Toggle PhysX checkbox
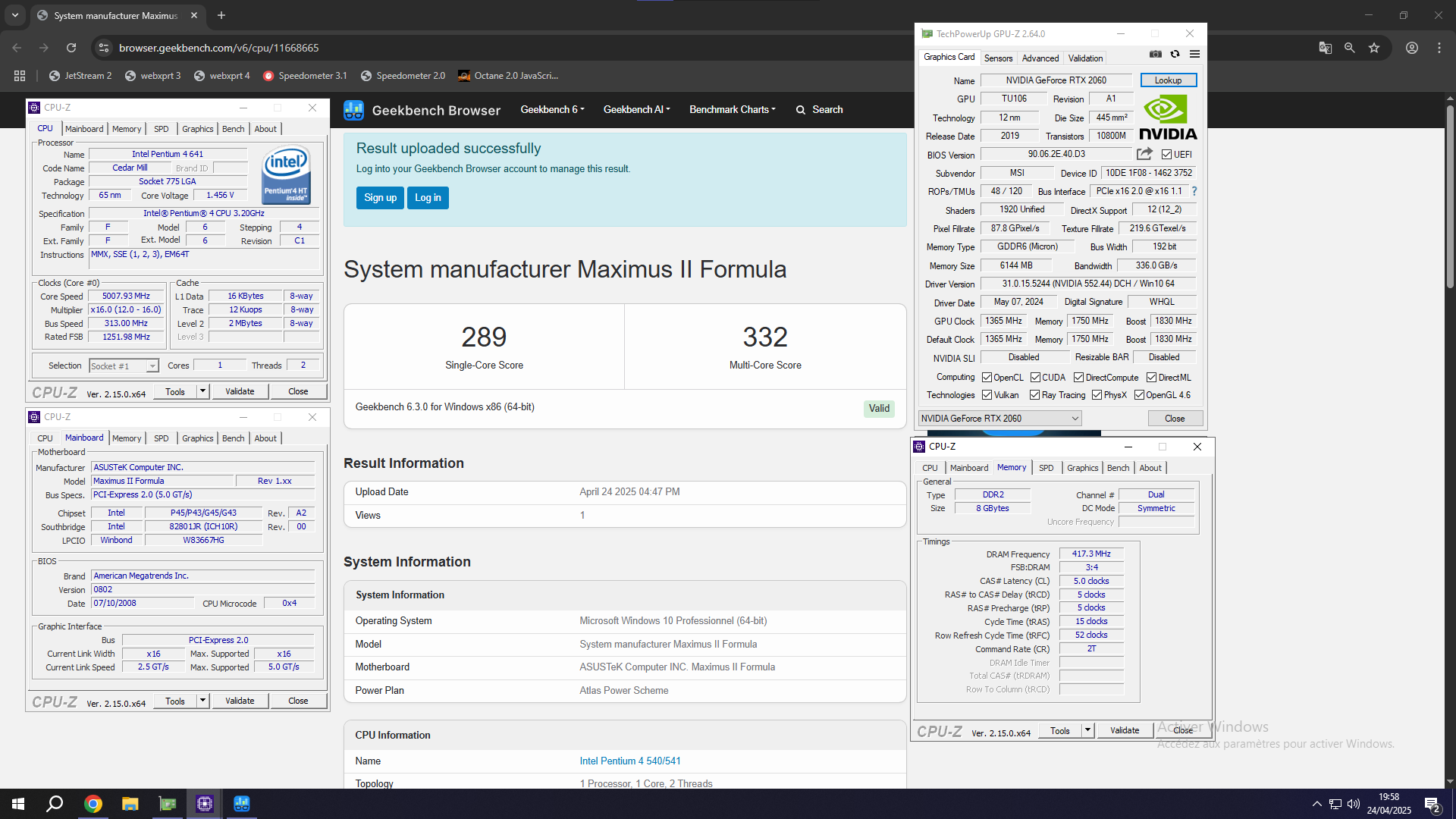The height and width of the screenshot is (819, 1456). (1097, 395)
